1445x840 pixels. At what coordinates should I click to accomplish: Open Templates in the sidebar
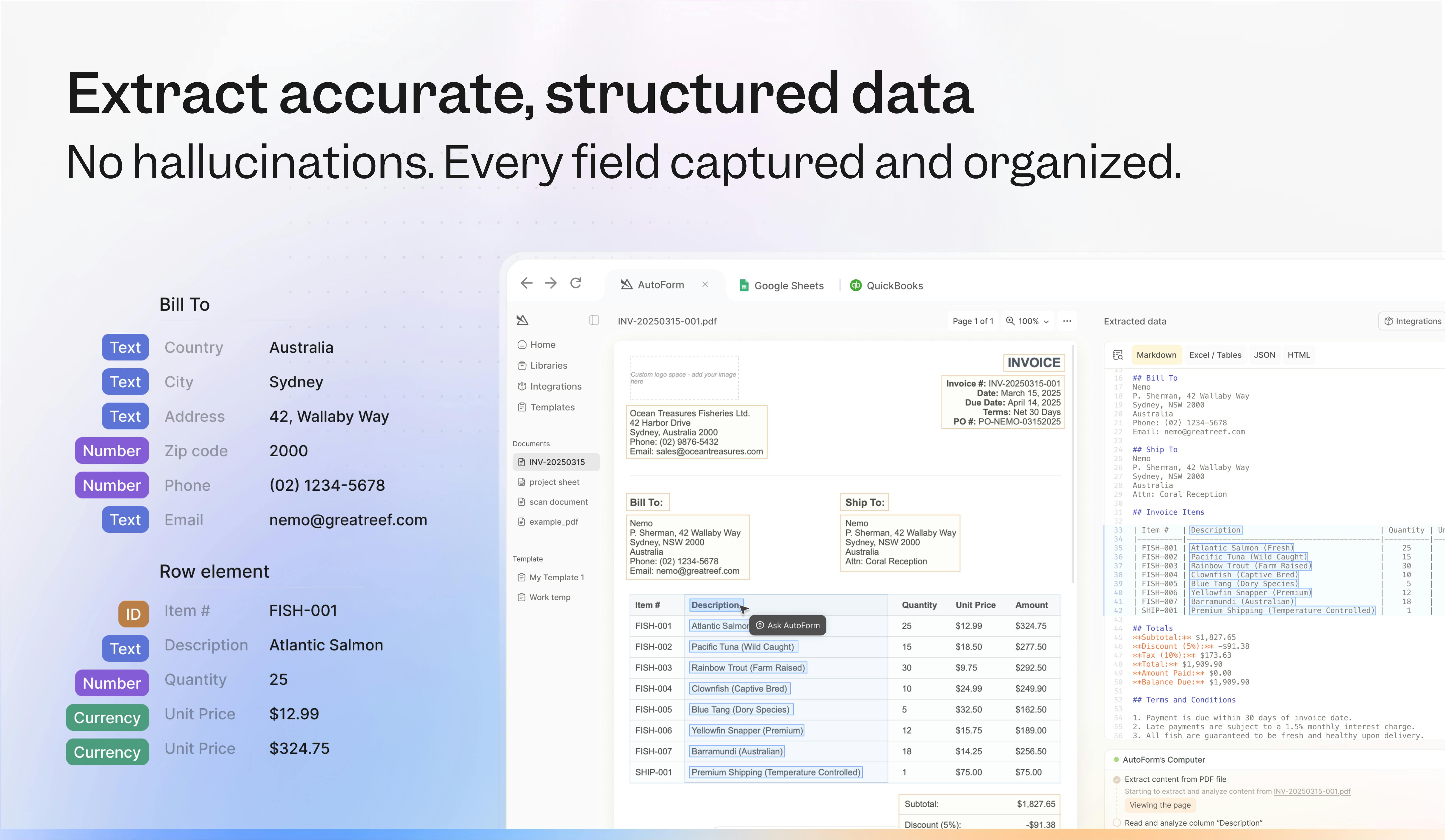click(x=546, y=407)
